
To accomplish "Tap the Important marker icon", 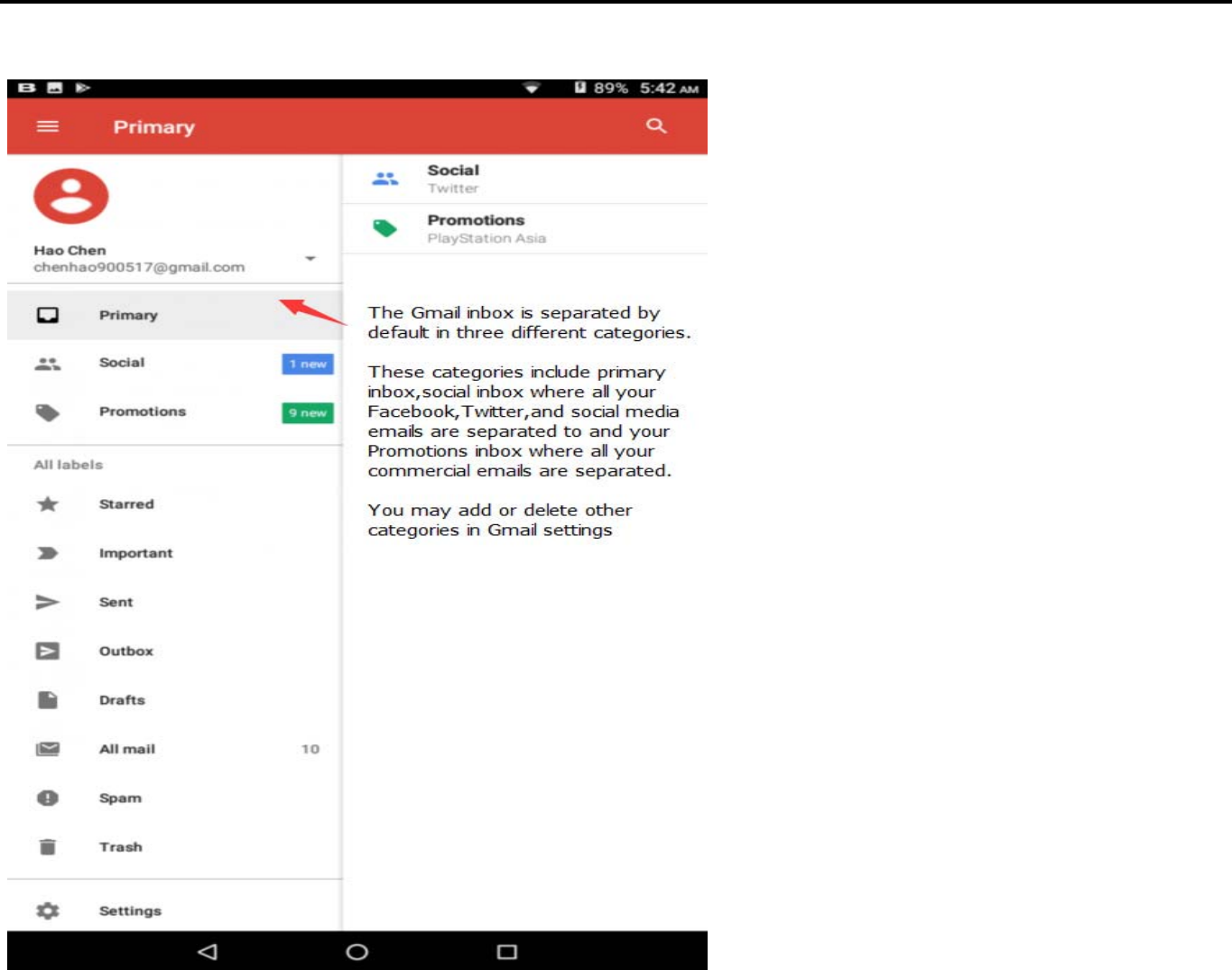I will point(48,553).
